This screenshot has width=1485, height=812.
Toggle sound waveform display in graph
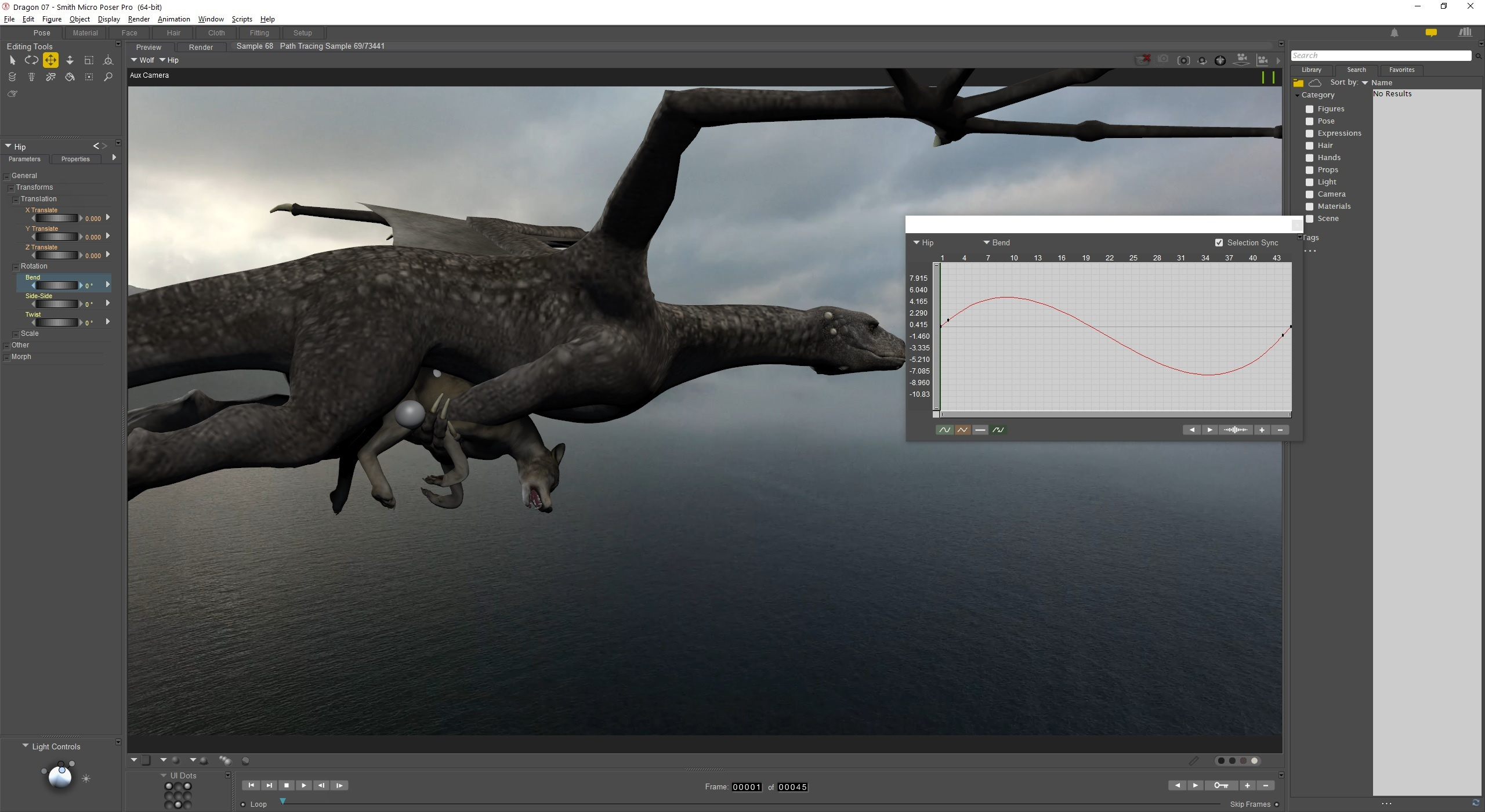point(1236,430)
